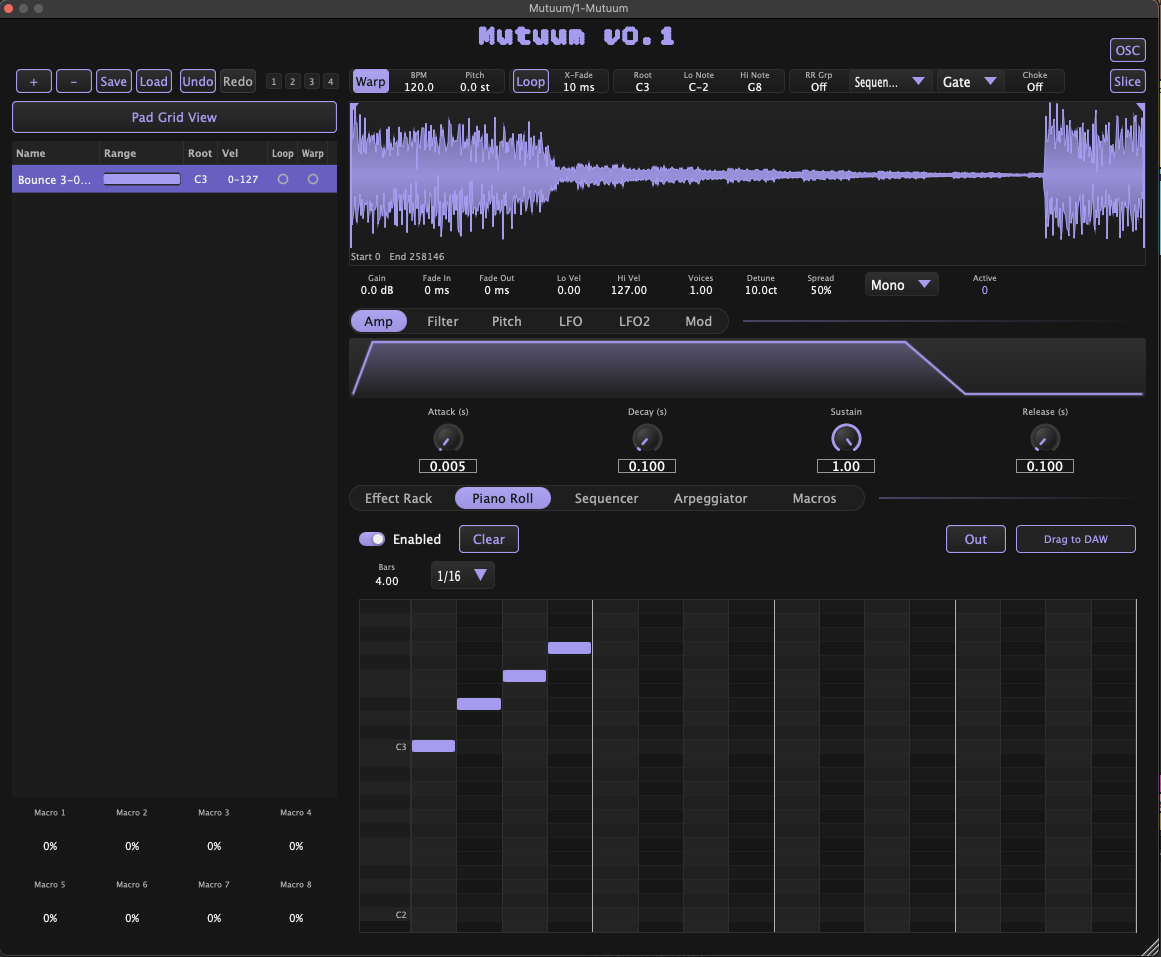1161x957 pixels.
Task: Click the Load button
Action: coord(154,81)
